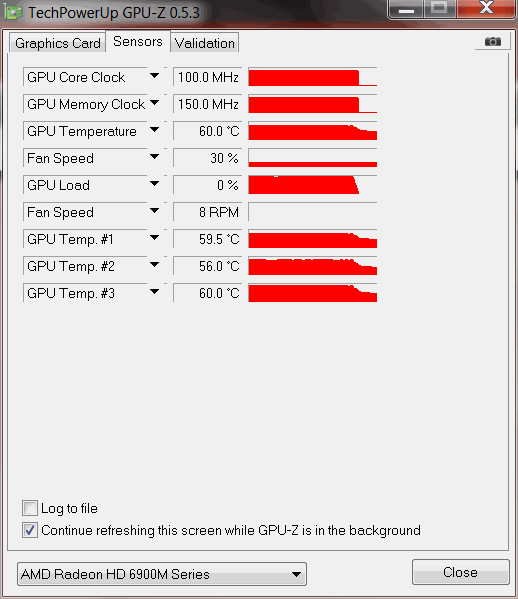Image resolution: width=518 pixels, height=599 pixels.
Task: Uncheck Continue refreshing in background option
Action: (x=30, y=530)
